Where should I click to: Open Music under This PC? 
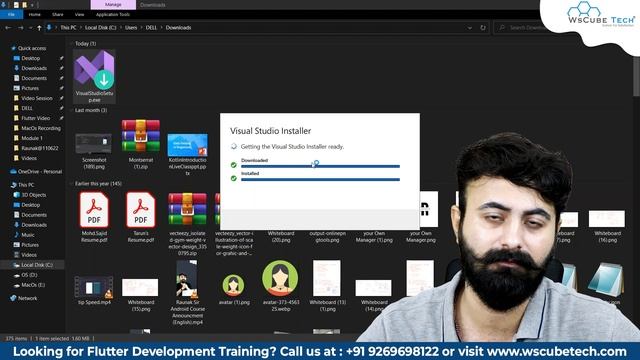click(28, 235)
